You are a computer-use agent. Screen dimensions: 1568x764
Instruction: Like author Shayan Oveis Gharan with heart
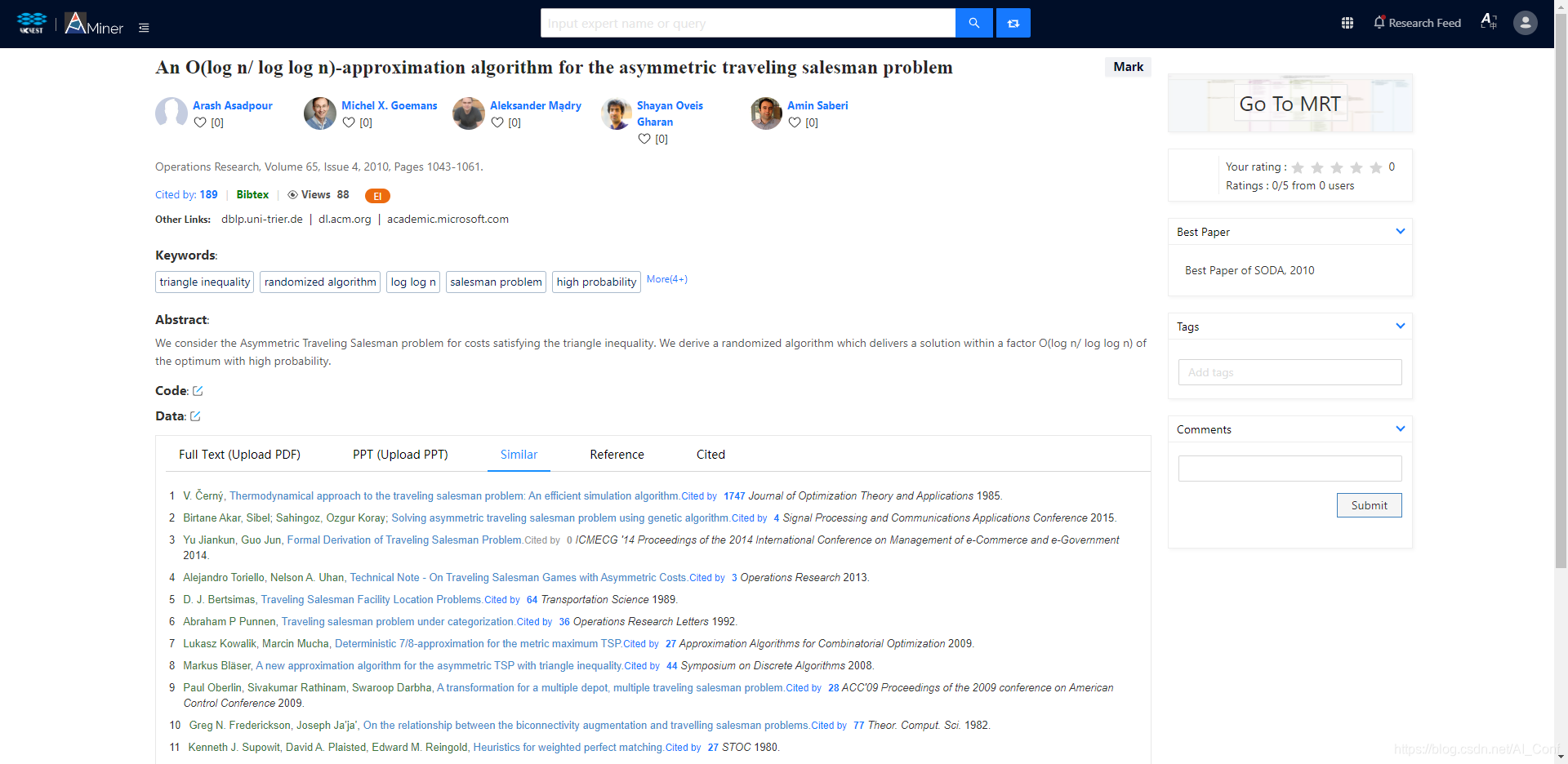click(644, 139)
